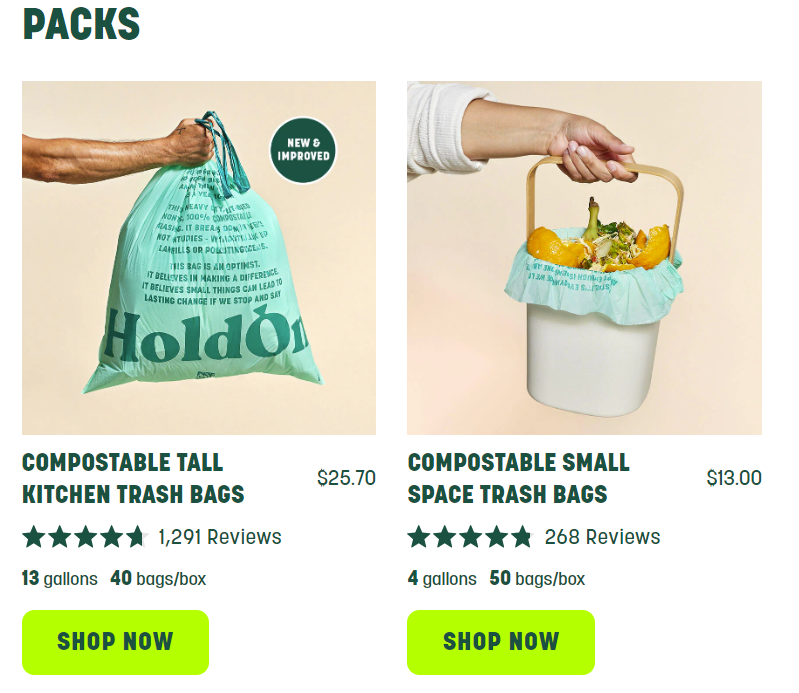Click the Compostable Small Space Trash Bags title

tap(518, 478)
